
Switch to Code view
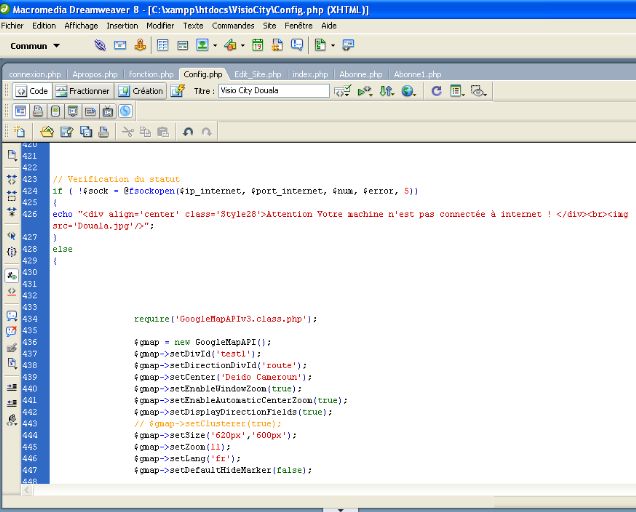click(x=32, y=90)
